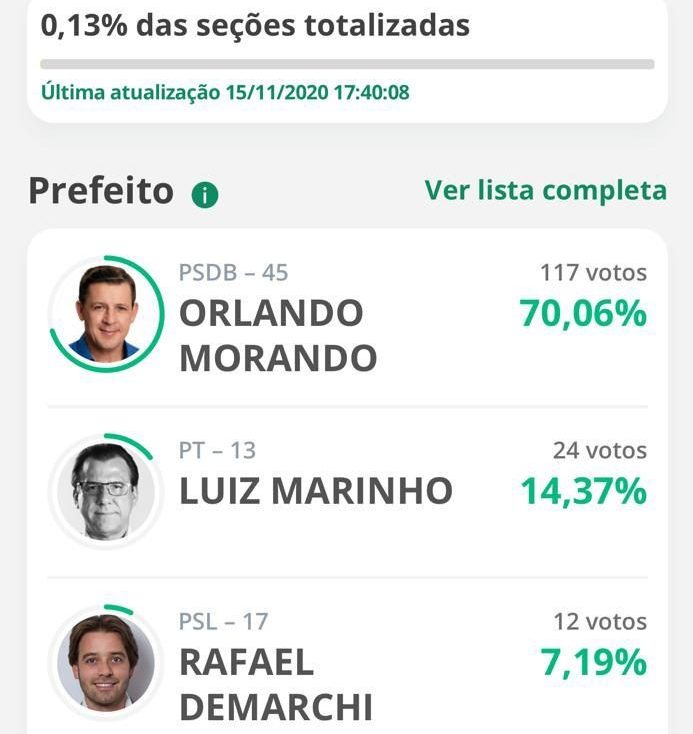The image size is (693, 734).
Task: Click the 117 votos count
Action: [x=593, y=272]
